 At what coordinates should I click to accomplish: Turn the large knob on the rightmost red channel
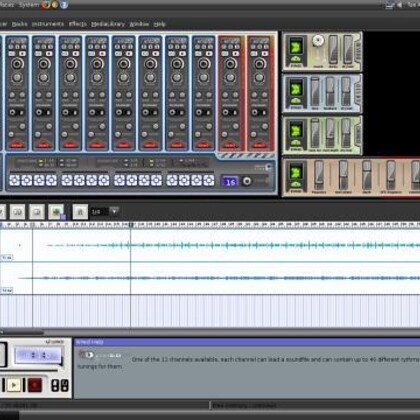[259, 64]
